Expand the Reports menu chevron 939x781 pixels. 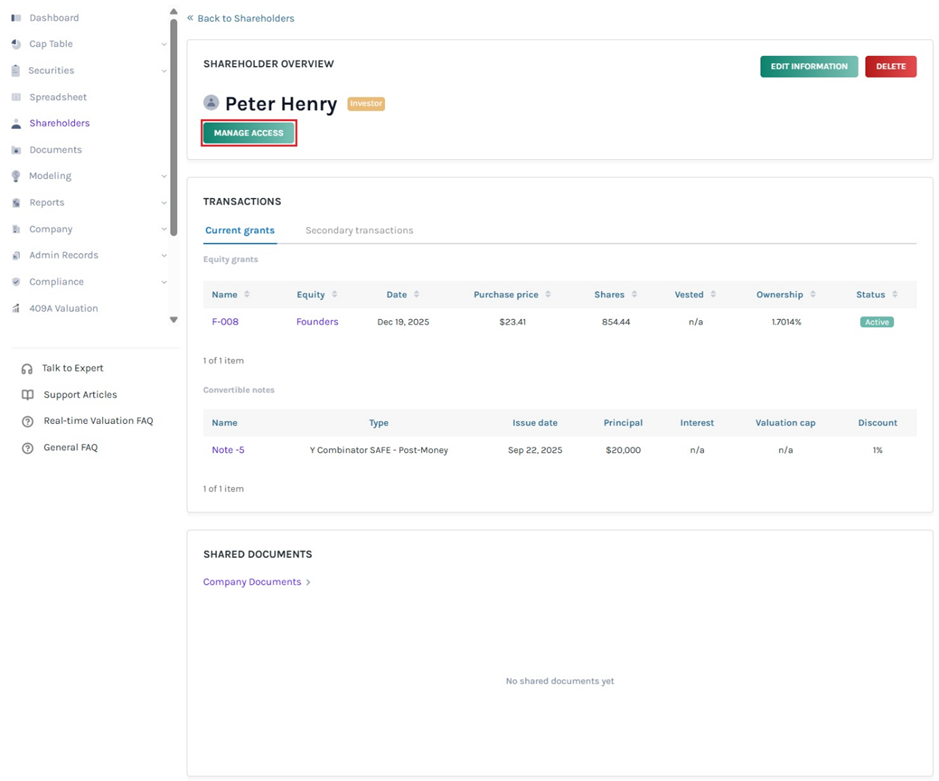164,202
